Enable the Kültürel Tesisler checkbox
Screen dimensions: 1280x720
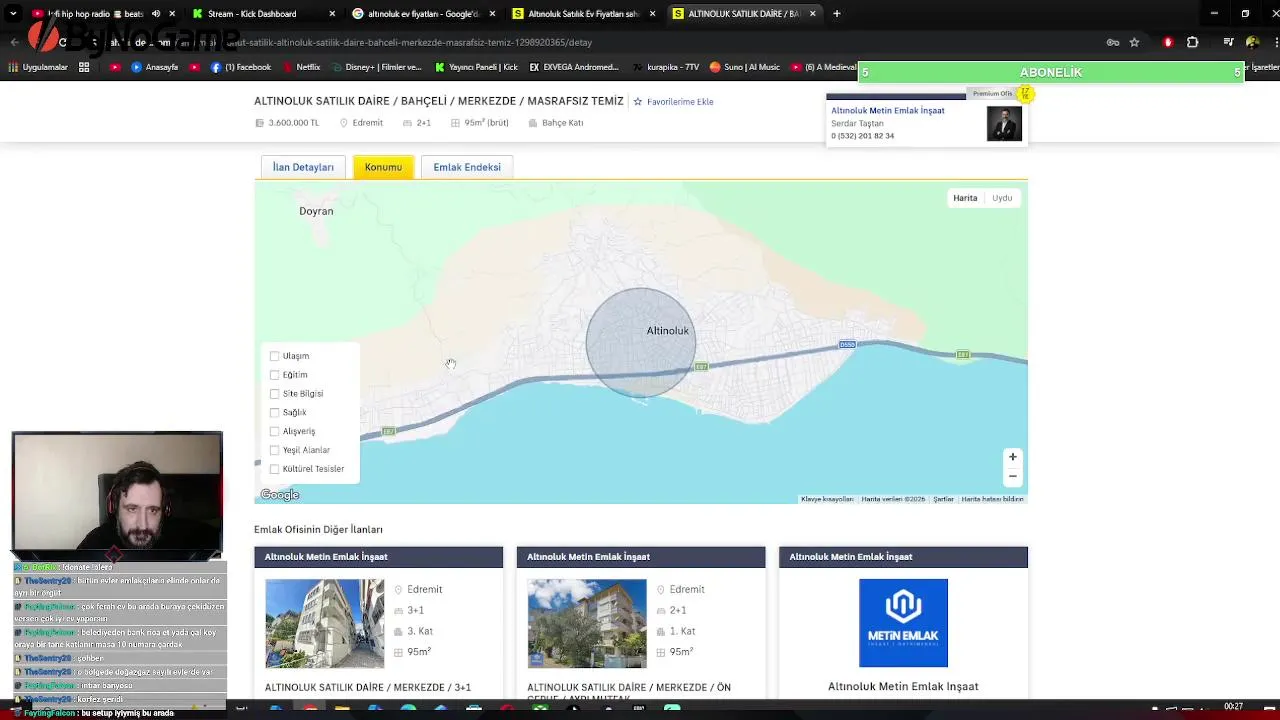click(275, 469)
